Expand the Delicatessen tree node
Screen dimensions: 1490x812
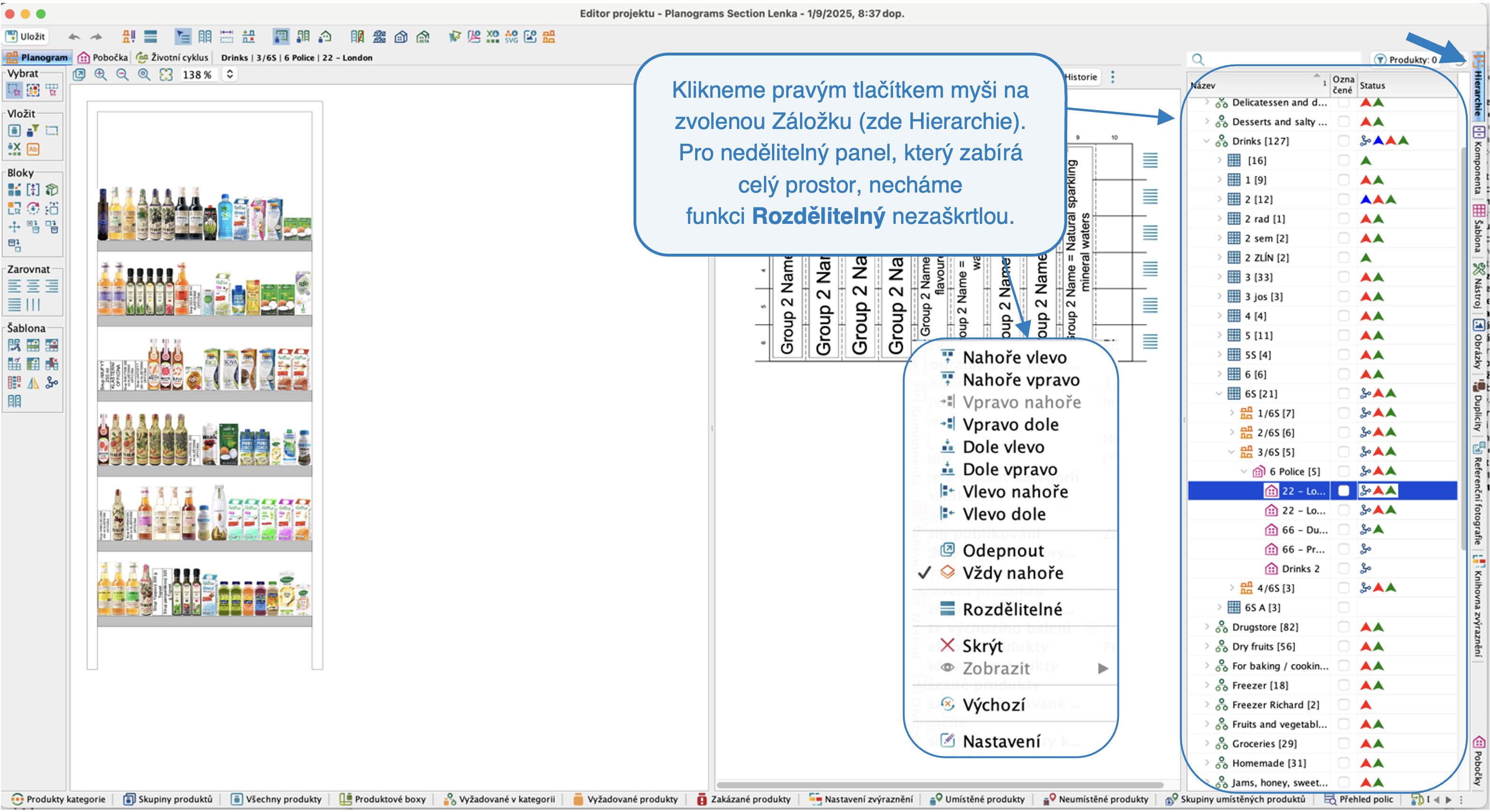(1207, 102)
